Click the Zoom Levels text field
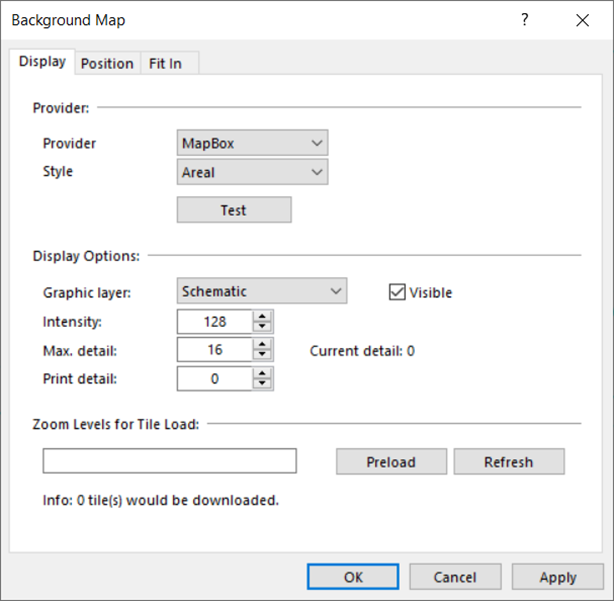This screenshot has height=601, width=614. pyautogui.click(x=170, y=461)
